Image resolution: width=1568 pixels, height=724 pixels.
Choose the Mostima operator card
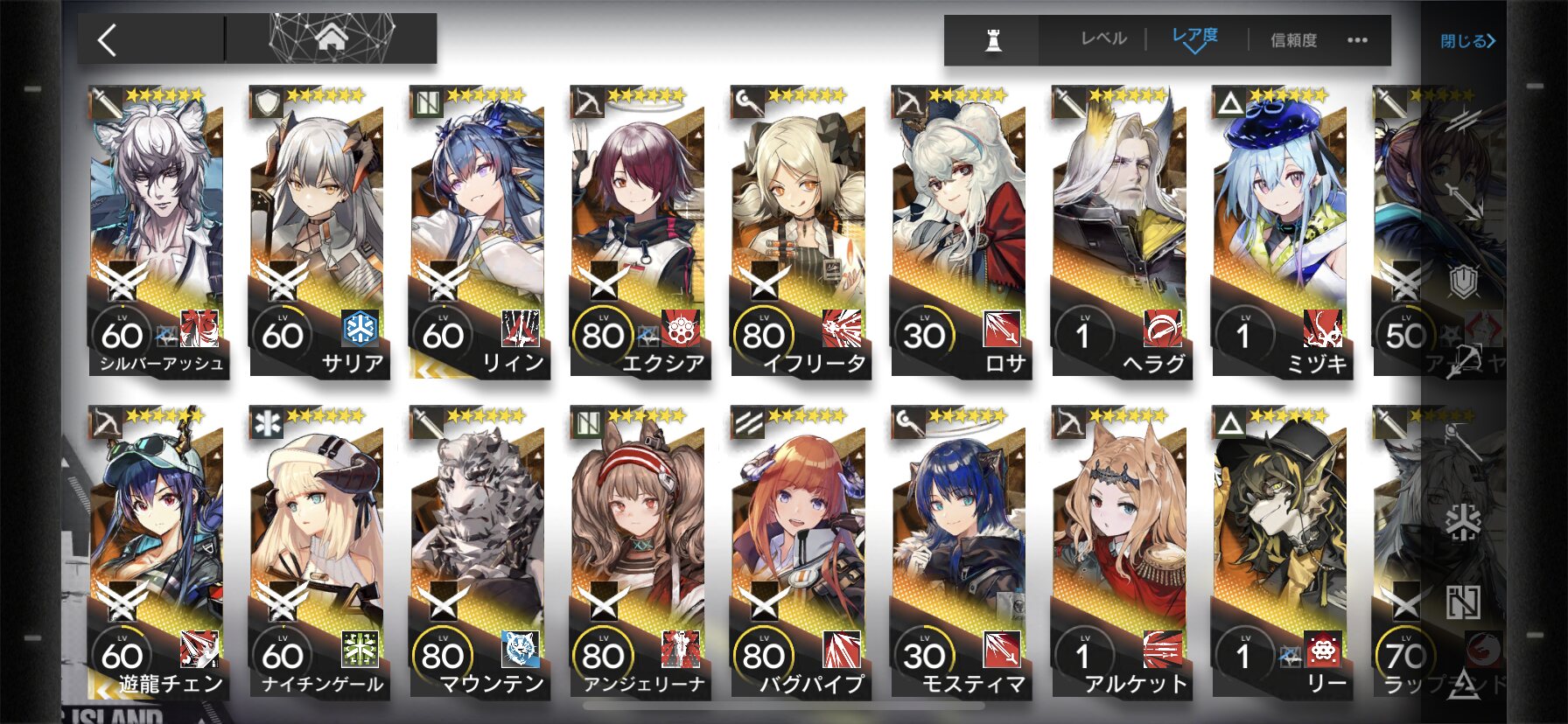point(960,553)
